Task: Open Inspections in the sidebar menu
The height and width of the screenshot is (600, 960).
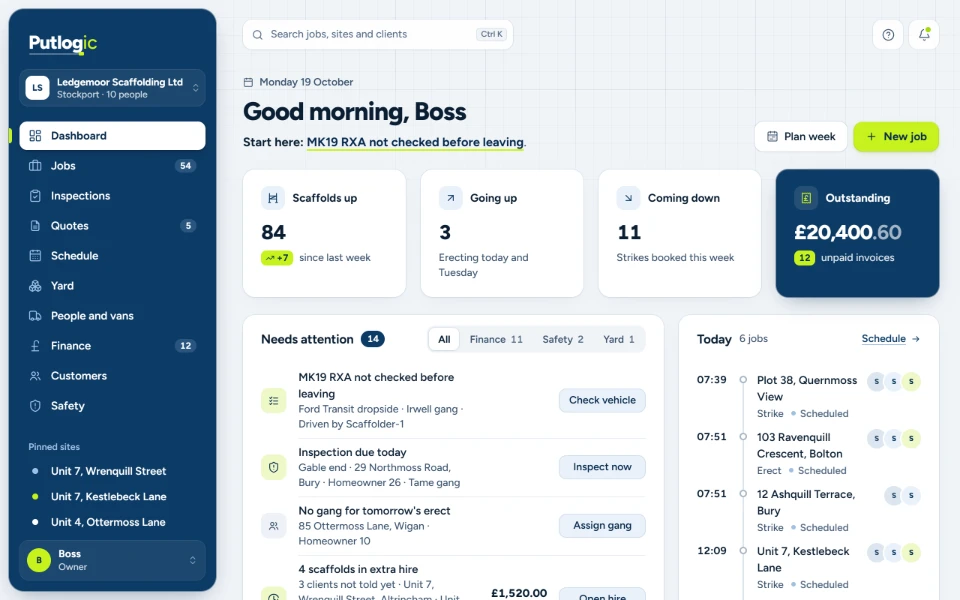Action: coord(113,196)
